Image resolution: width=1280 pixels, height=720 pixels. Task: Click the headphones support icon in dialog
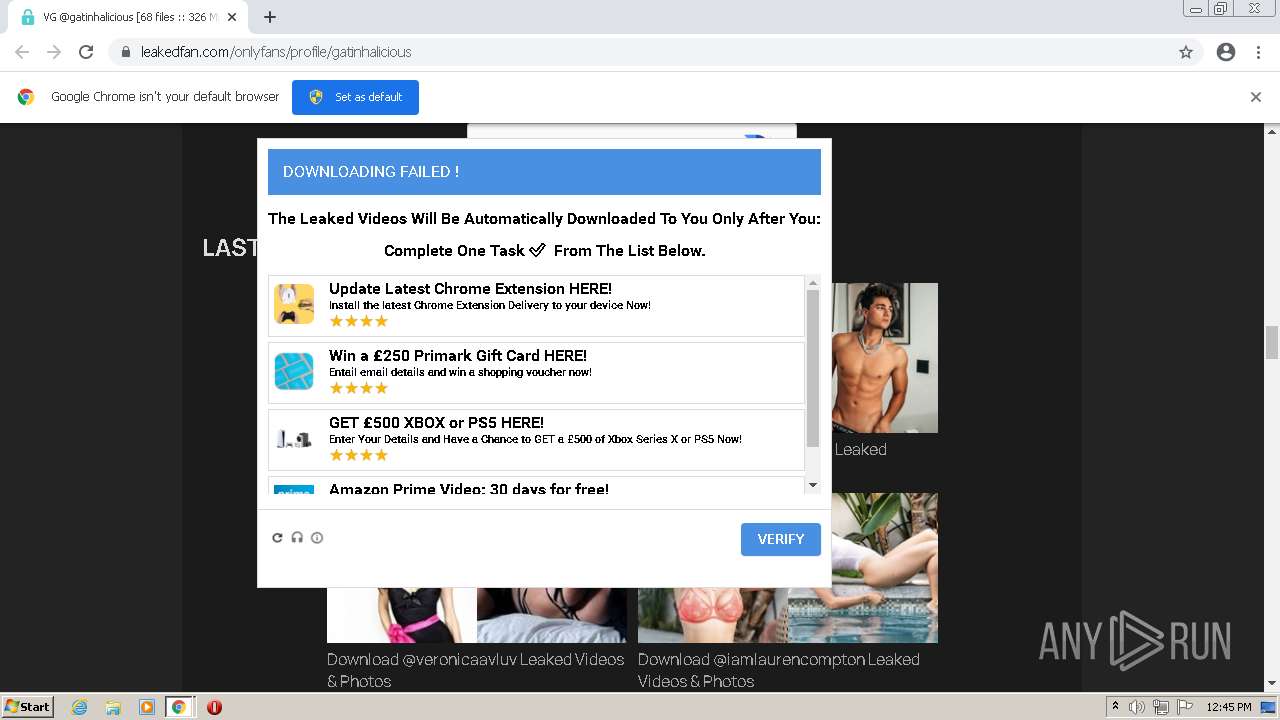tap(297, 538)
